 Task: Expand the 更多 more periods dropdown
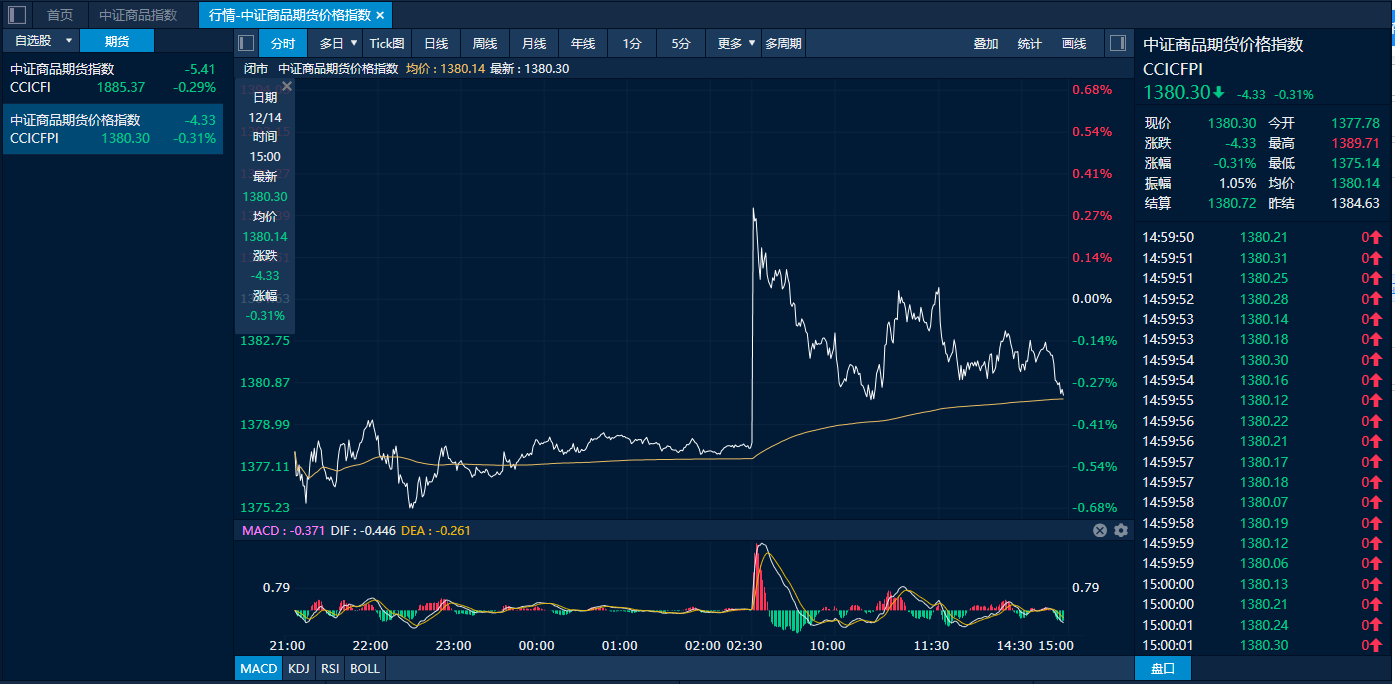[x=737, y=43]
